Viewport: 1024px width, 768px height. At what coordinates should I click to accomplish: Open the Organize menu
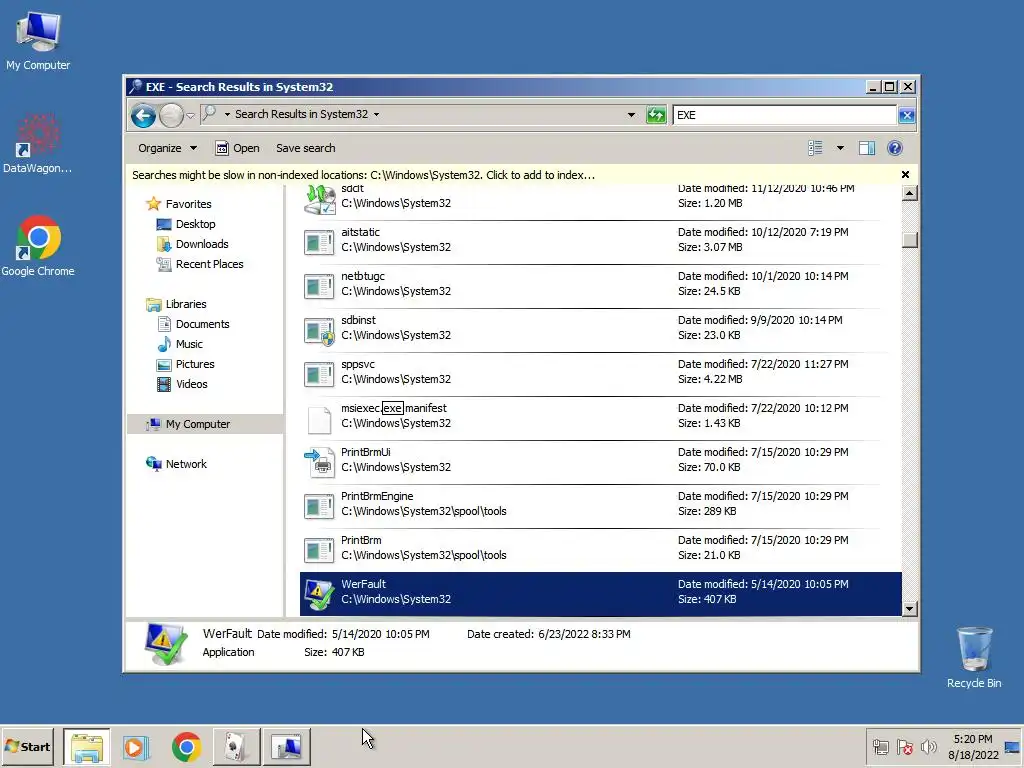(167, 148)
